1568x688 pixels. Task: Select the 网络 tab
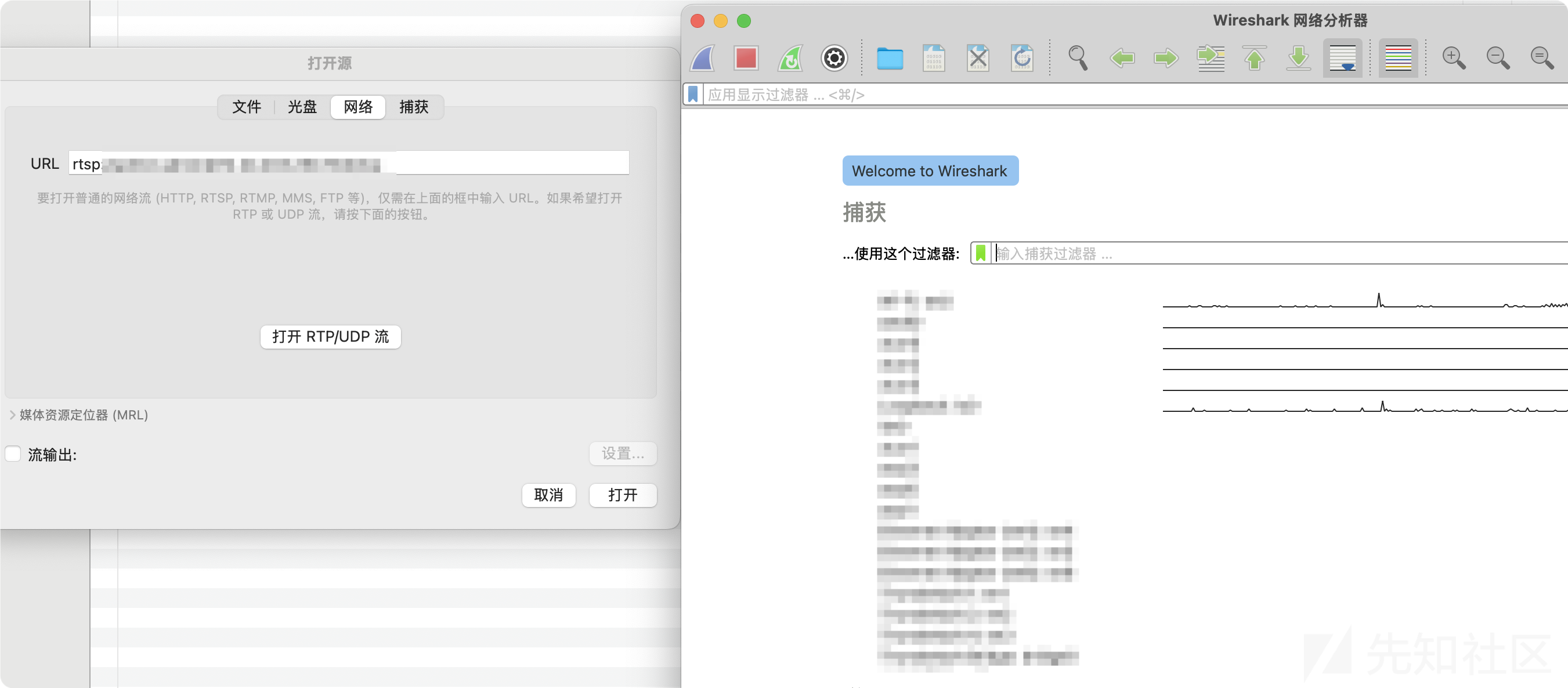click(x=358, y=107)
